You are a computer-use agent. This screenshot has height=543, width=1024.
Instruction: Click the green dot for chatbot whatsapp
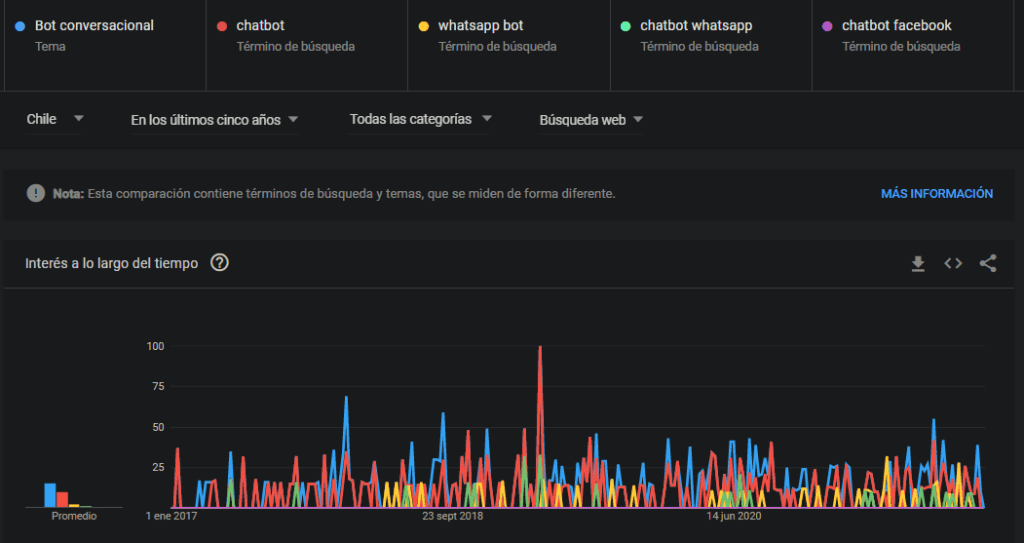click(x=626, y=26)
